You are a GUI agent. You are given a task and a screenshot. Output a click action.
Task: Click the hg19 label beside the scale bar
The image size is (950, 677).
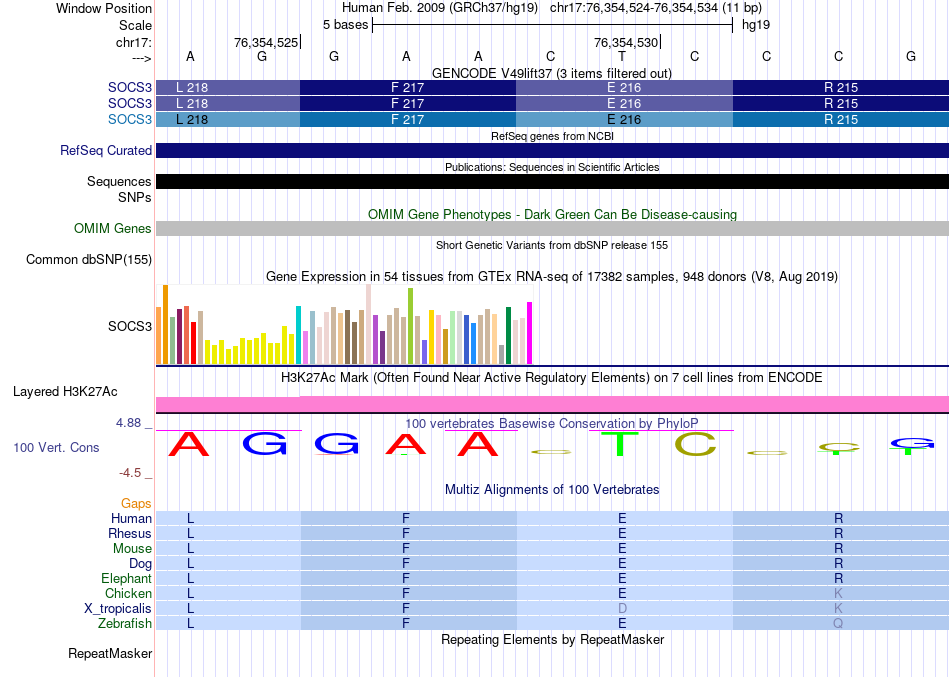[756, 25]
